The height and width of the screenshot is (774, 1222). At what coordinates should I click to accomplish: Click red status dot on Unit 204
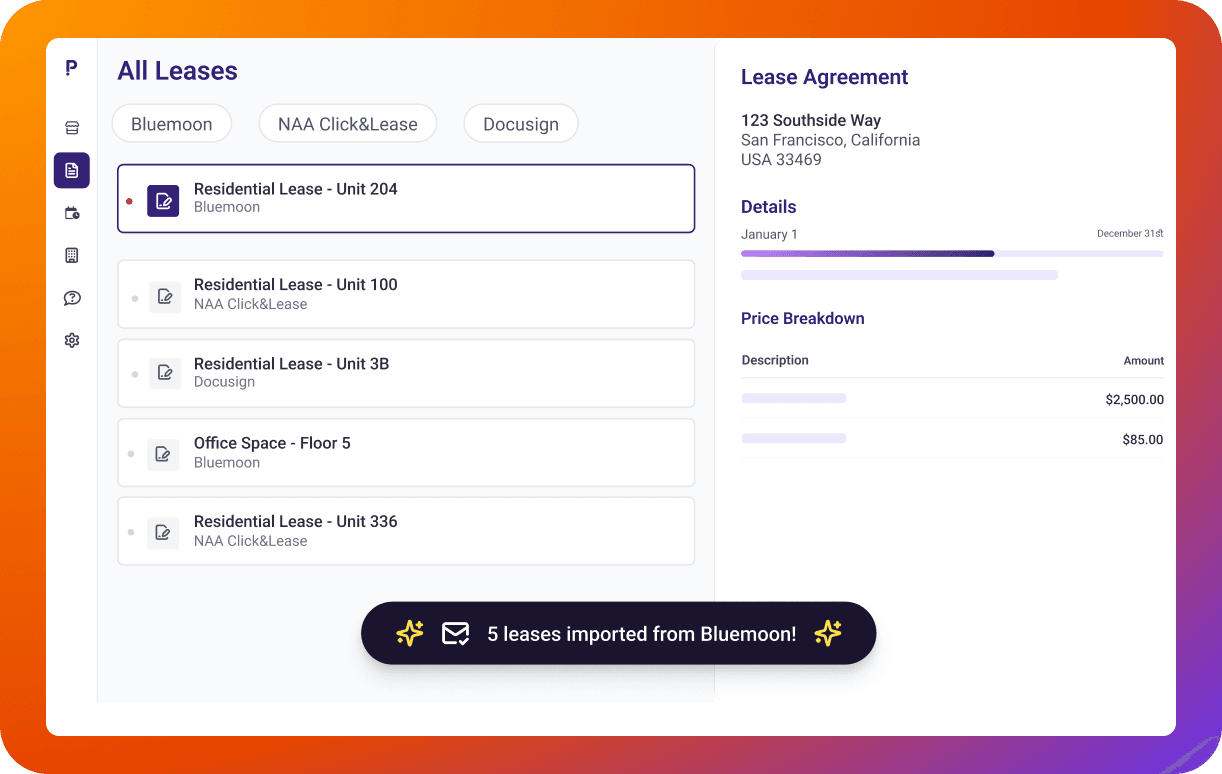(x=129, y=201)
